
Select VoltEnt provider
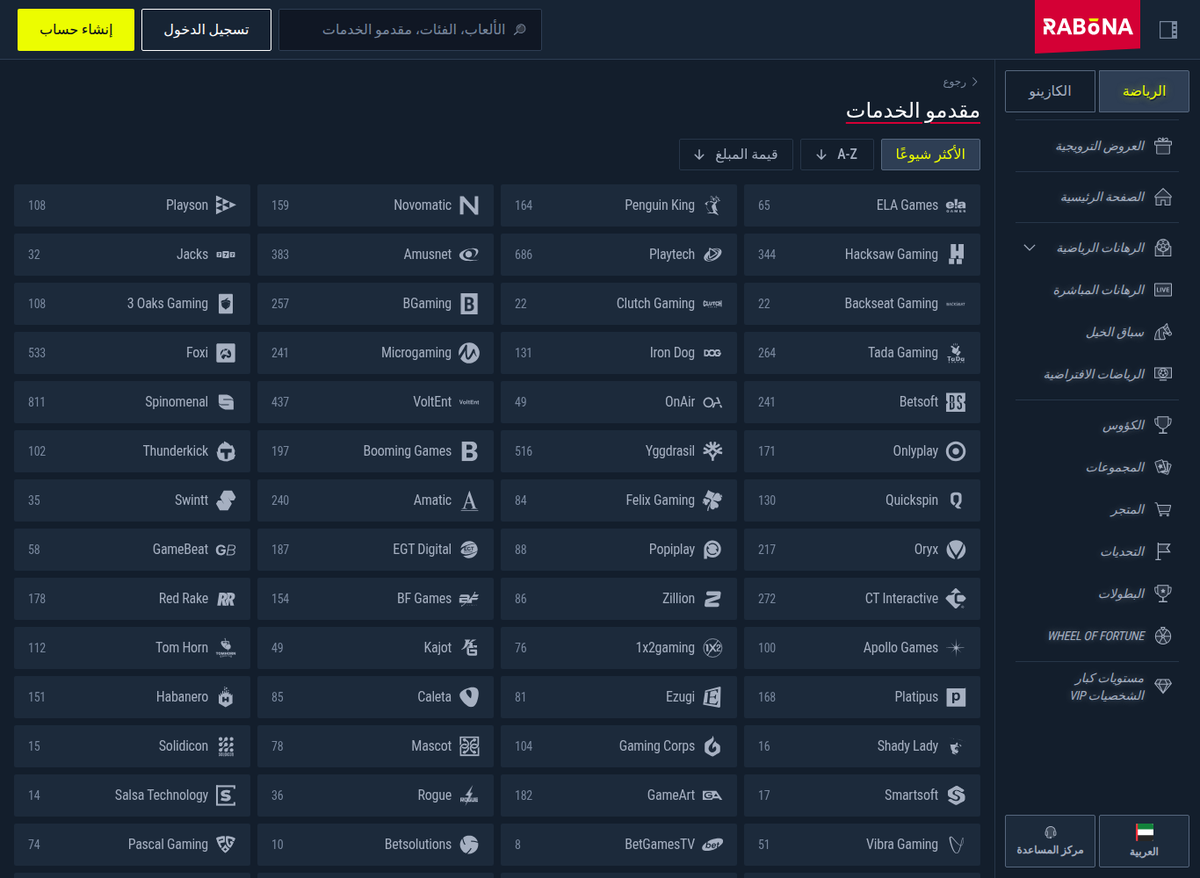click(x=376, y=402)
